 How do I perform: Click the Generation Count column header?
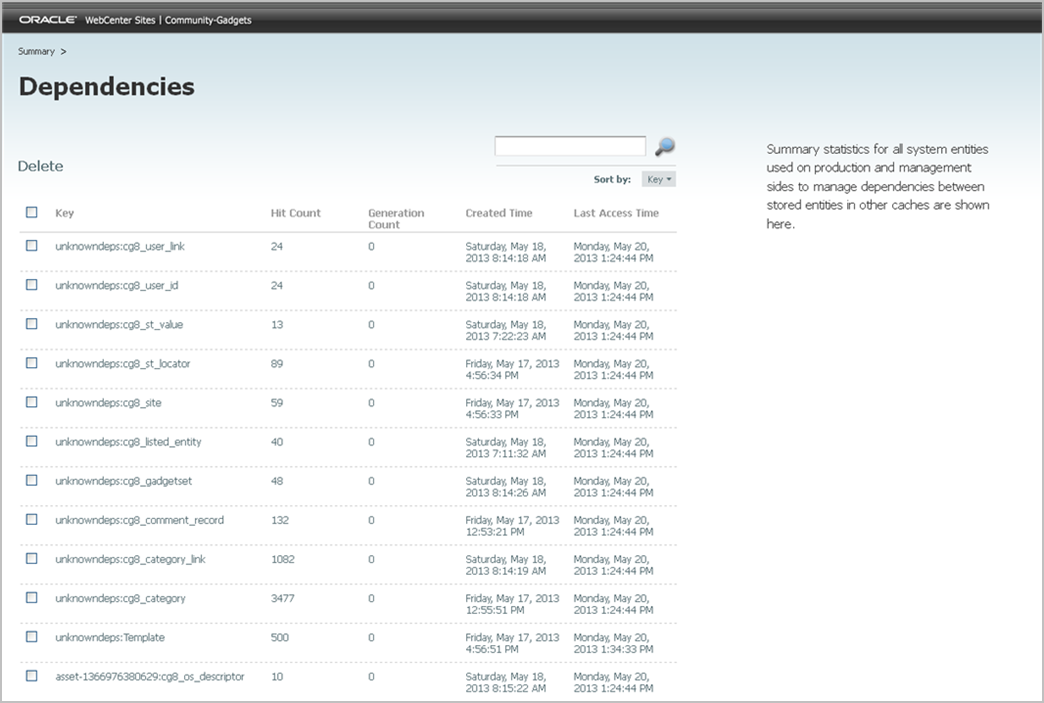pos(396,218)
